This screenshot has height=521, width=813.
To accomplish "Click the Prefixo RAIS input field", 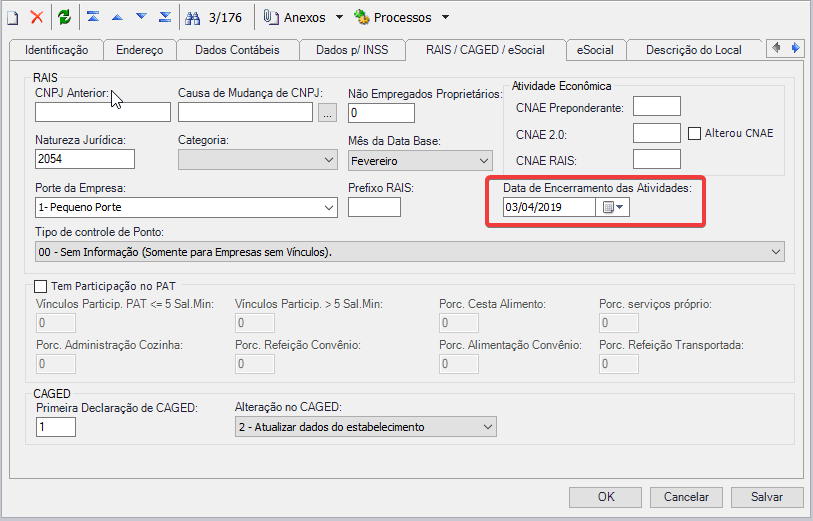I will pos(374,207).
